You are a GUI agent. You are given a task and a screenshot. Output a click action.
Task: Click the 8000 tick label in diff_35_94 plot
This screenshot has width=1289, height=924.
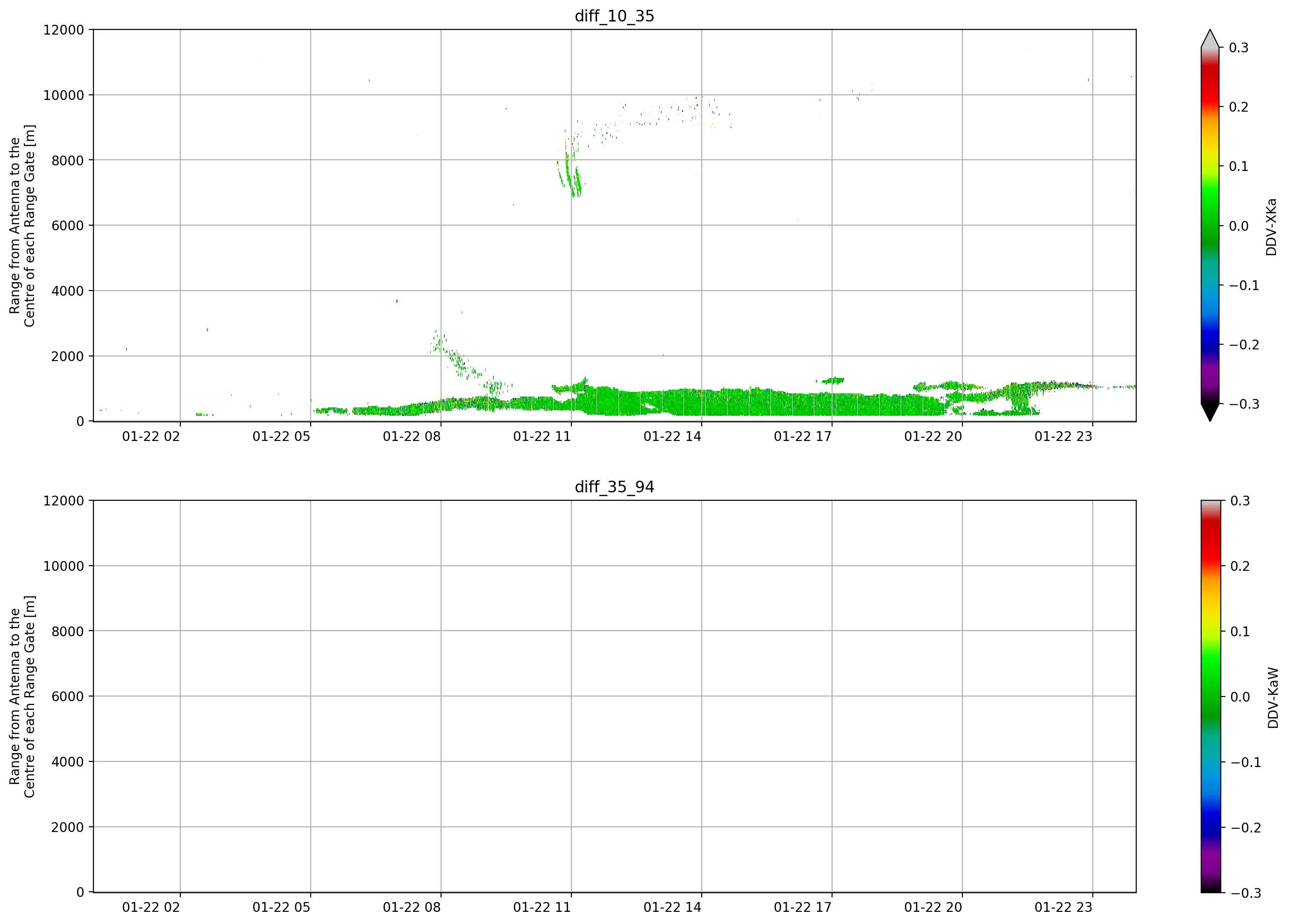(x=68, y=632)
